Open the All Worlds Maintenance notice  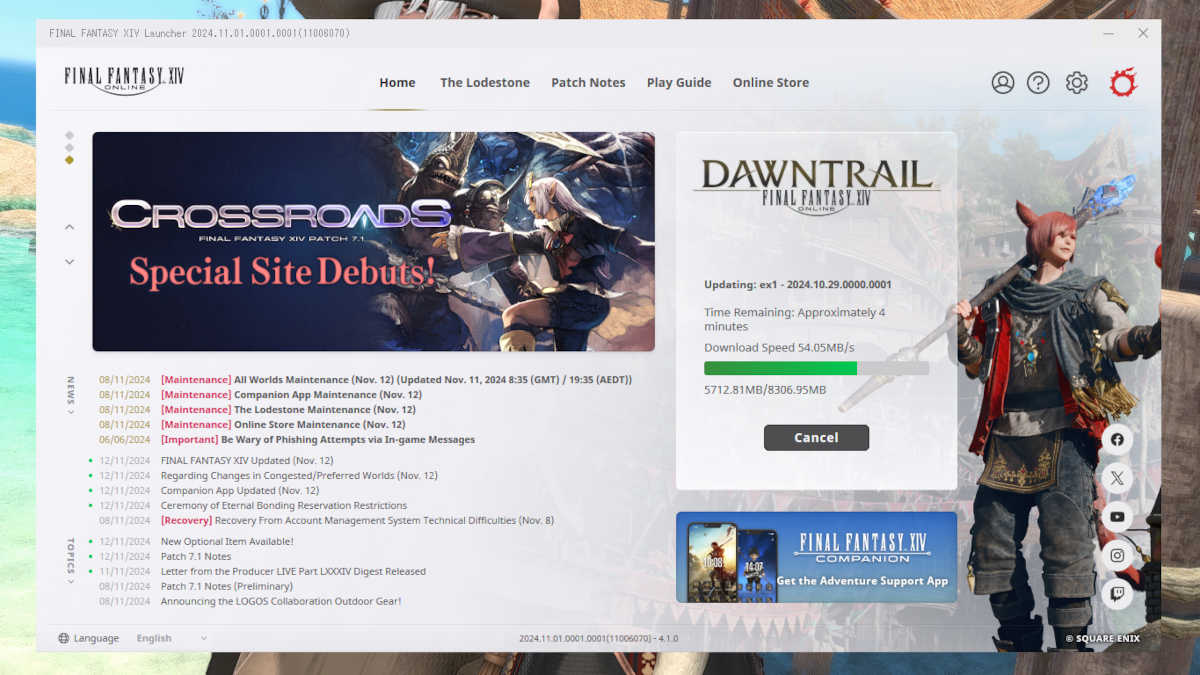(300, 379)
